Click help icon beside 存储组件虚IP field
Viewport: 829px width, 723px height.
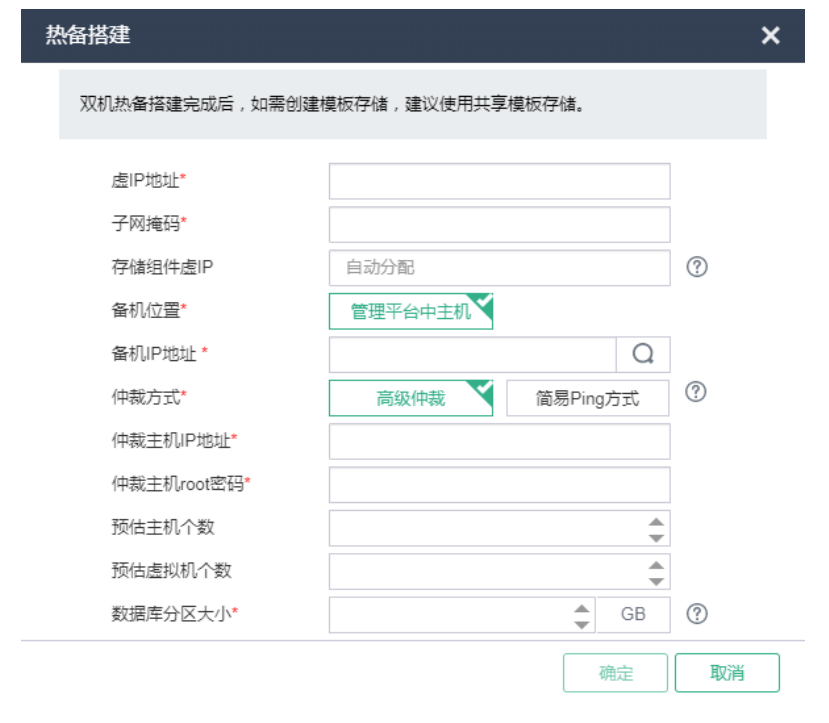click(x=697, y=267)
